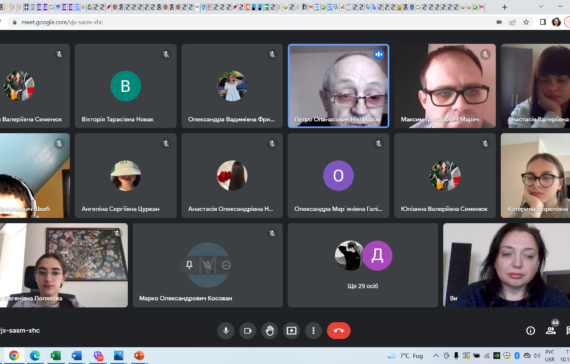Open the 'Ще 29 осіб' tile
Viewport: 570px width, 364px height.
[363, 265]
